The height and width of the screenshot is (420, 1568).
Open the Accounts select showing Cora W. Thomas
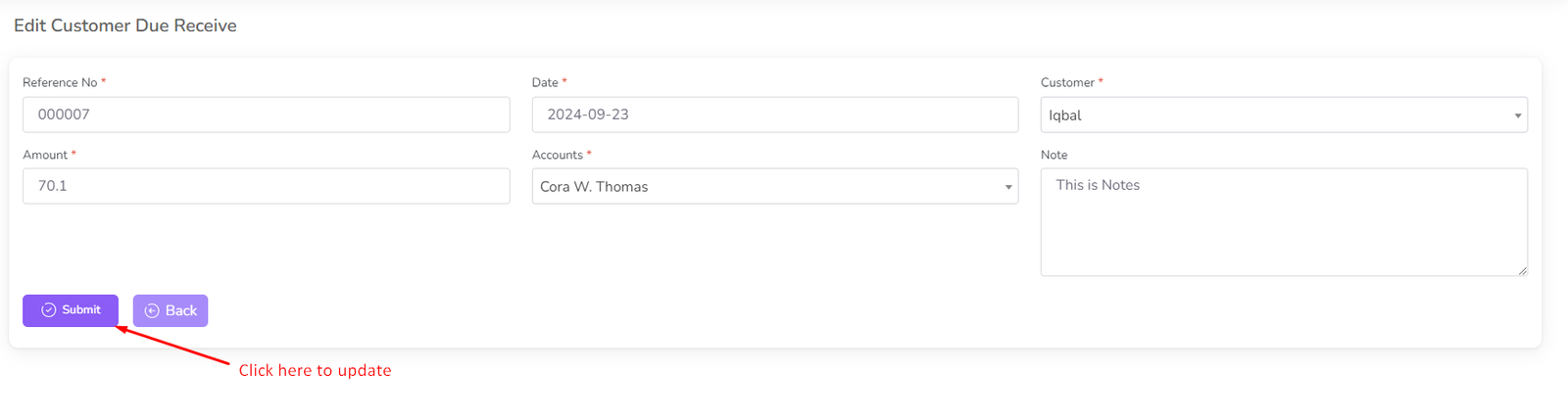tap(764, 187)
